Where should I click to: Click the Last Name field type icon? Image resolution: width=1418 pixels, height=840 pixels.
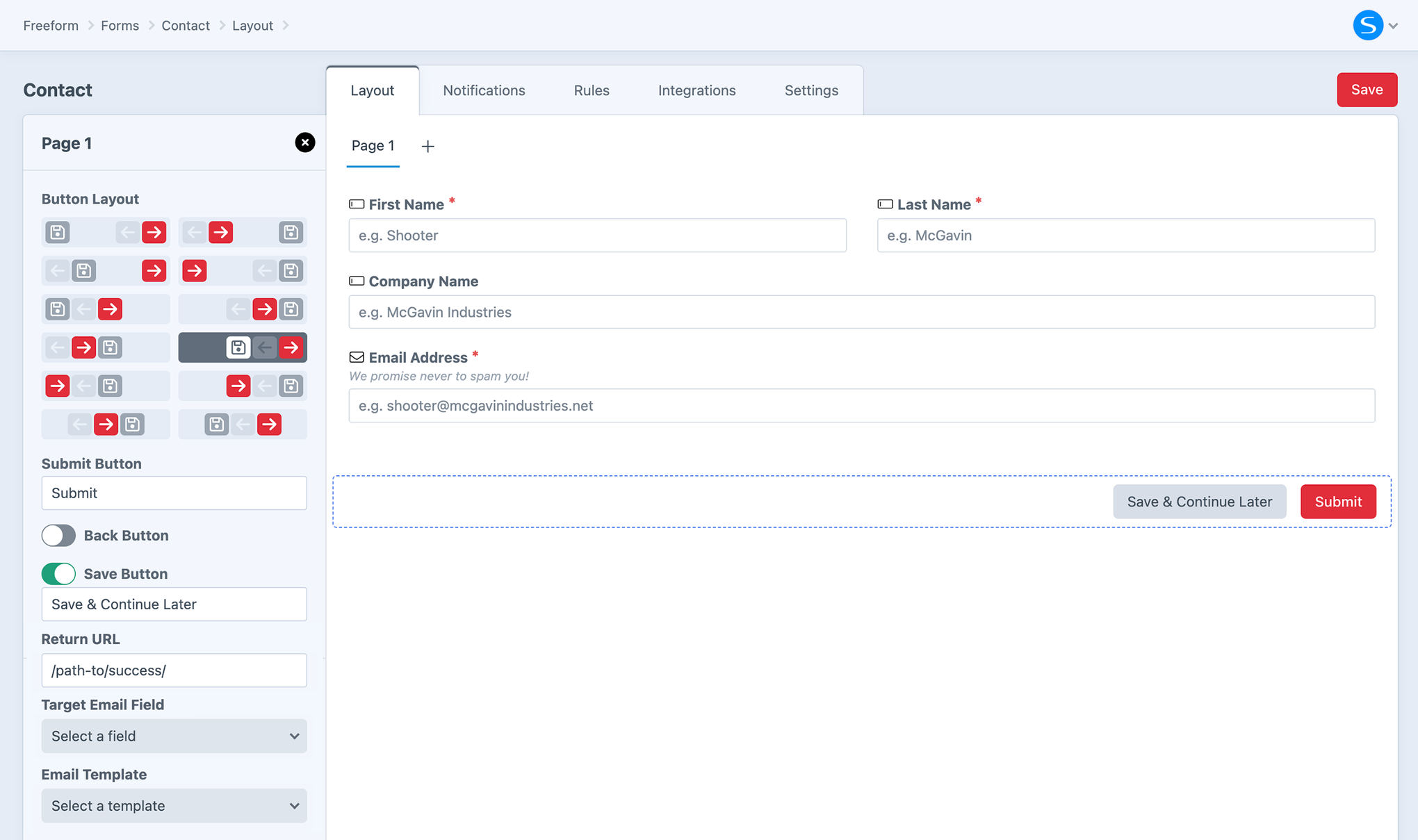tap(884, 204)
